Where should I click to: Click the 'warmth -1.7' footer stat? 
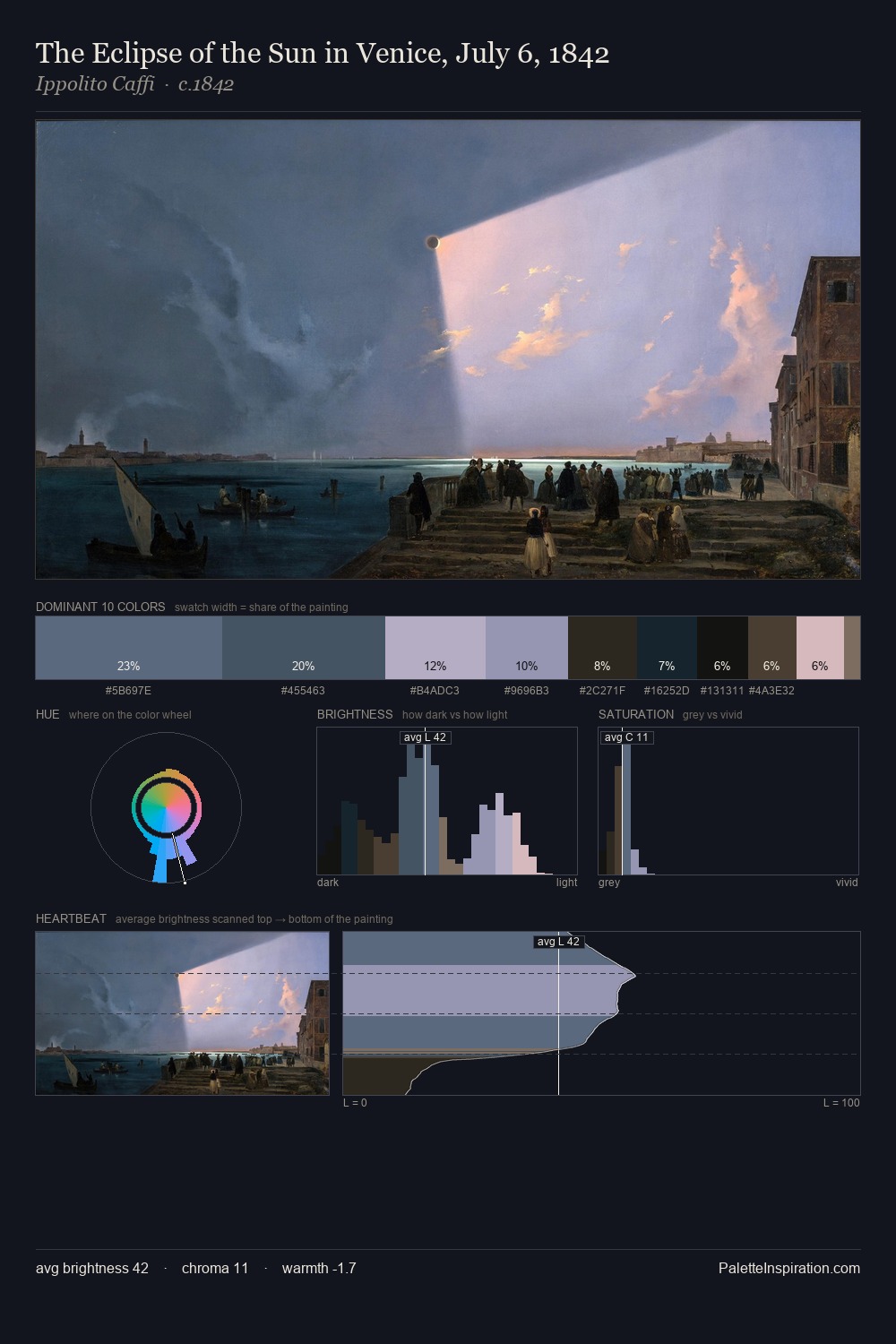coord(319,1269)
